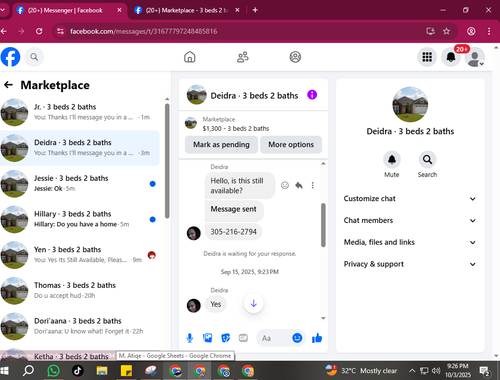Viewport: 500px width, 380px height.
Task: Open the Groups icon in top nav
Action: point(295,57)
